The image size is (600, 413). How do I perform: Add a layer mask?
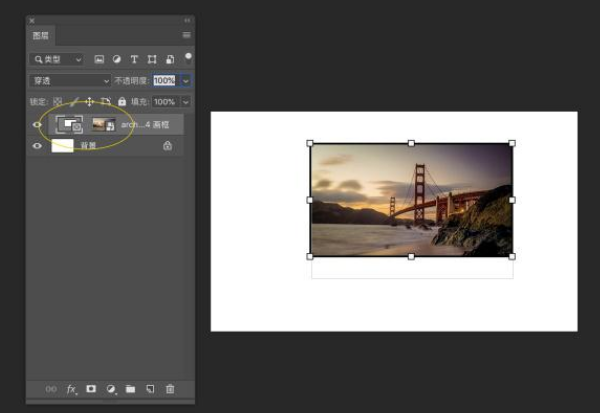91,389
